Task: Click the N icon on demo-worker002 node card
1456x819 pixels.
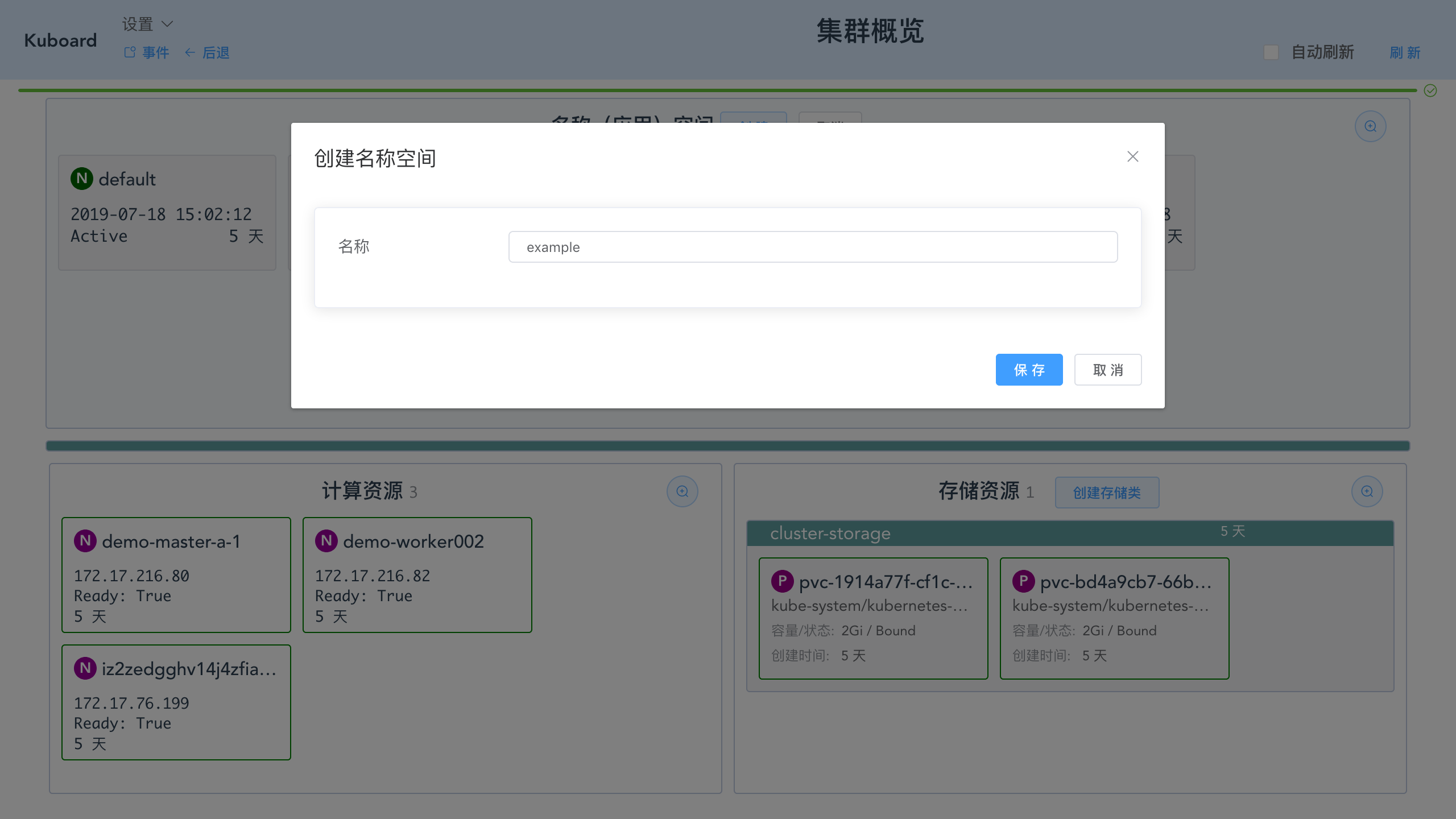Action: coord(326,541)
